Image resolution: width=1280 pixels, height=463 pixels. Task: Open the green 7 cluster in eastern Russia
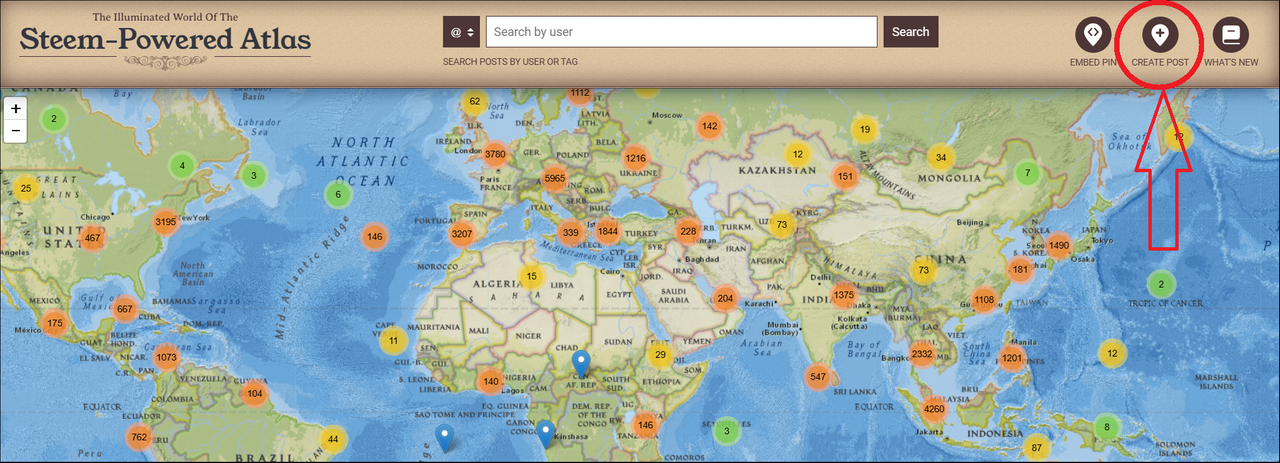coord(1026,173)
